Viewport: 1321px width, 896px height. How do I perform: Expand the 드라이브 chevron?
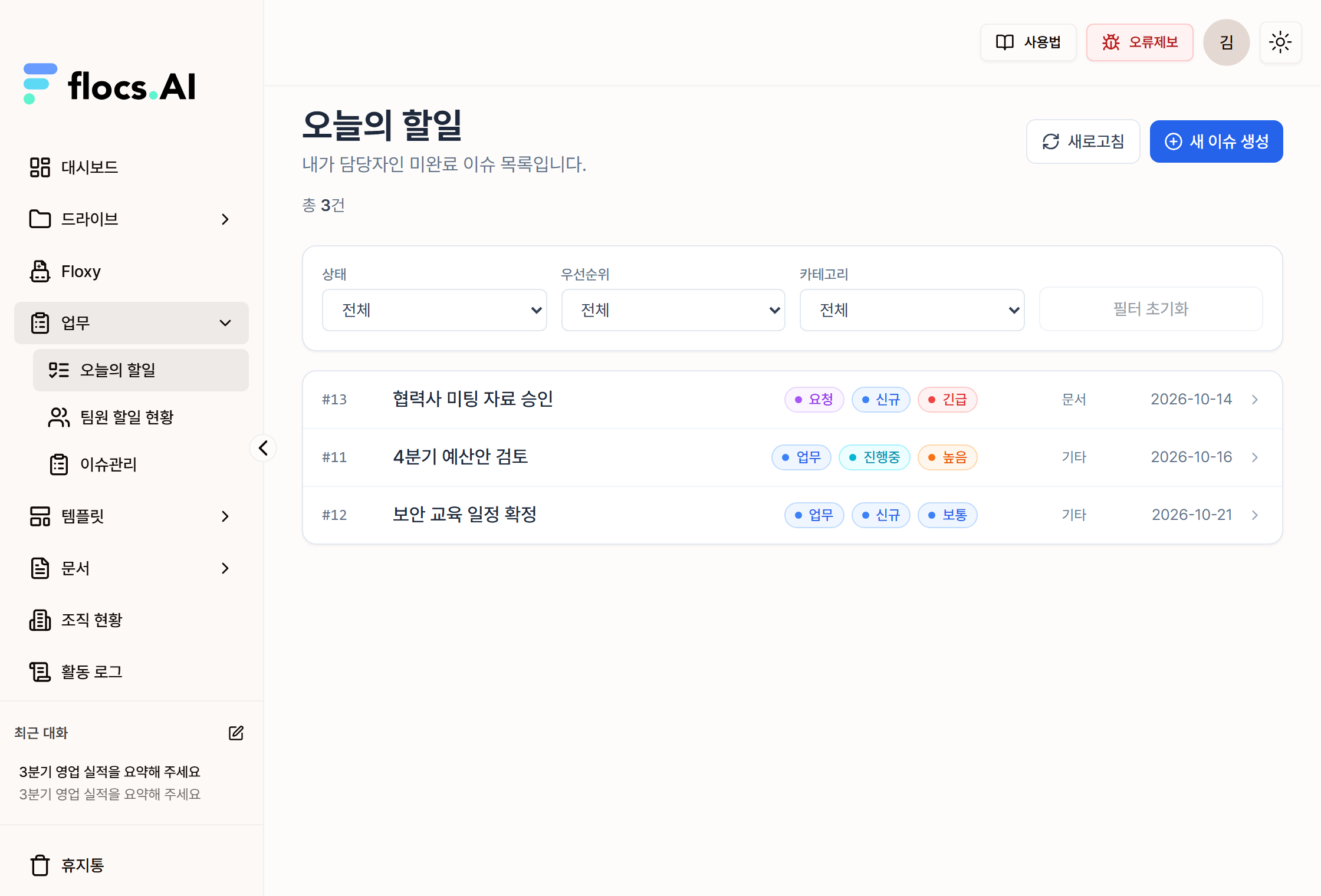click(x=225, y=219)
